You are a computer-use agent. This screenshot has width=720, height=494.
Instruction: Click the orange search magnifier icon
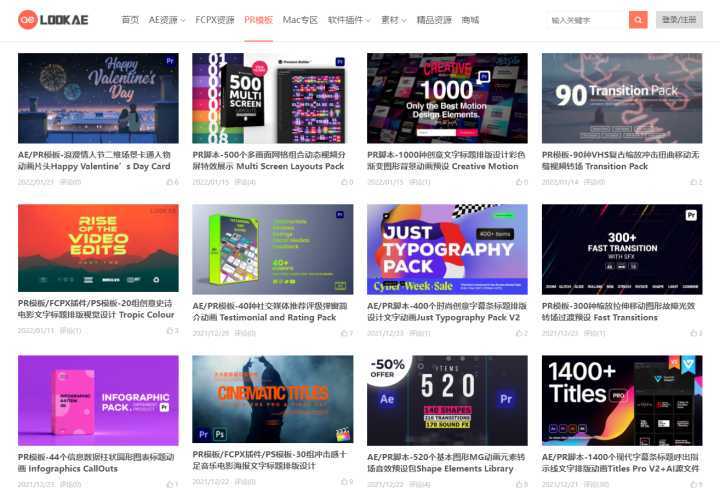tap(638, 20)
